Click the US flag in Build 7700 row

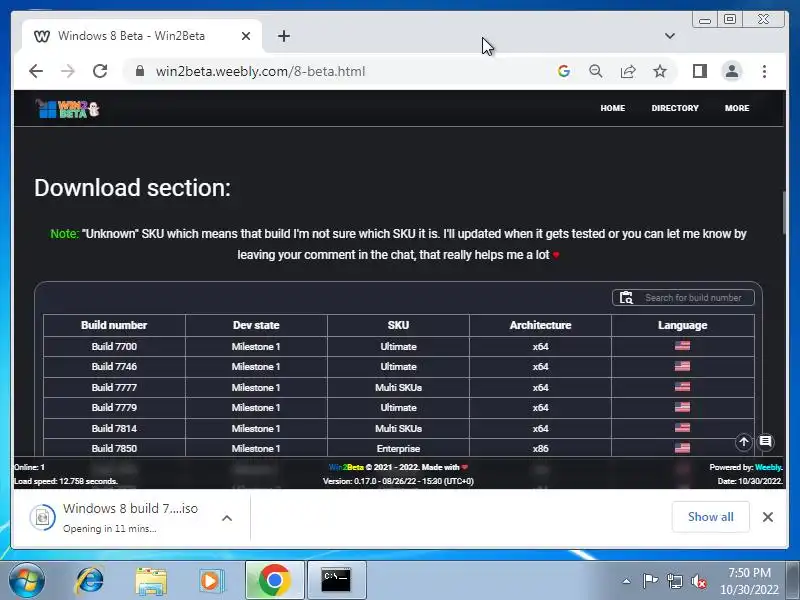point(682,346)
